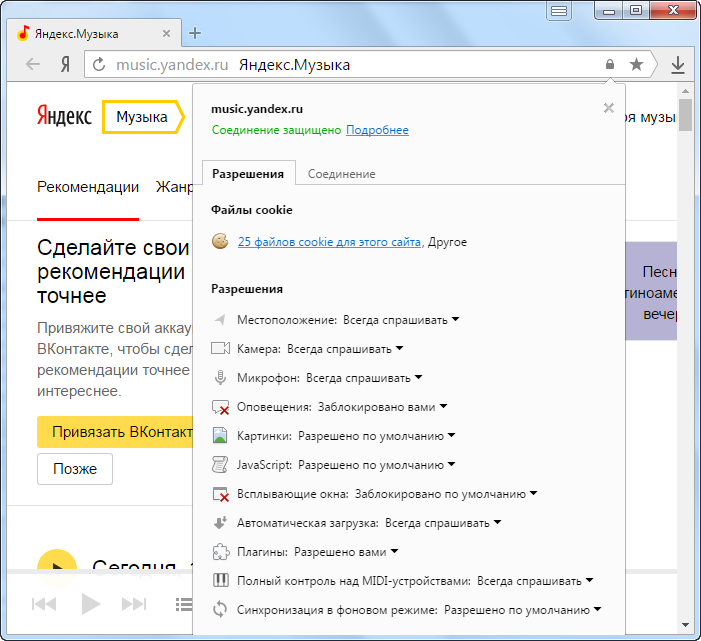Viewport: 701px width, 641px height.
Task: Open the JavaScript permission dropdown
Action: pyautogui.click(x=377, y=465)
